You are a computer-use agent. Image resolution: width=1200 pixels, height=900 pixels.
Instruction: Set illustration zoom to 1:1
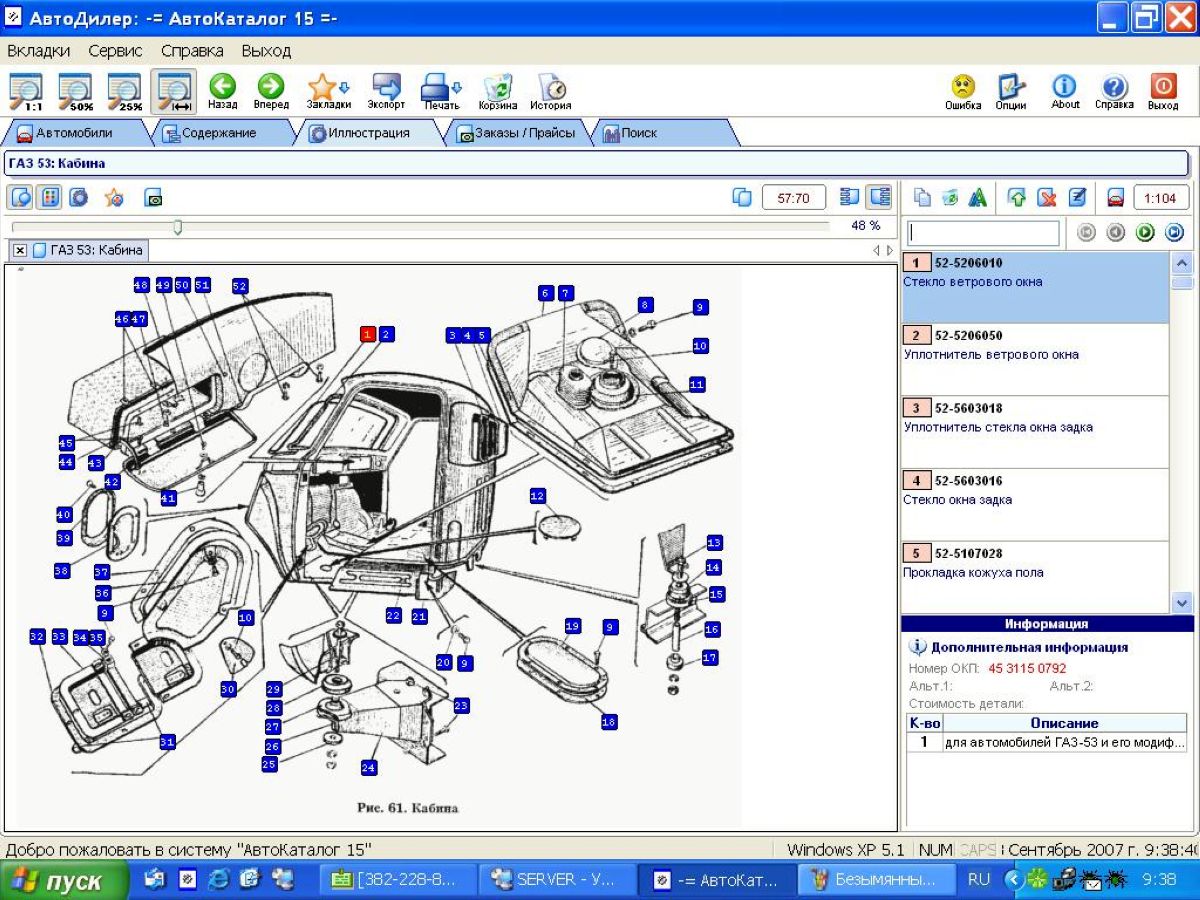(27, 92)
